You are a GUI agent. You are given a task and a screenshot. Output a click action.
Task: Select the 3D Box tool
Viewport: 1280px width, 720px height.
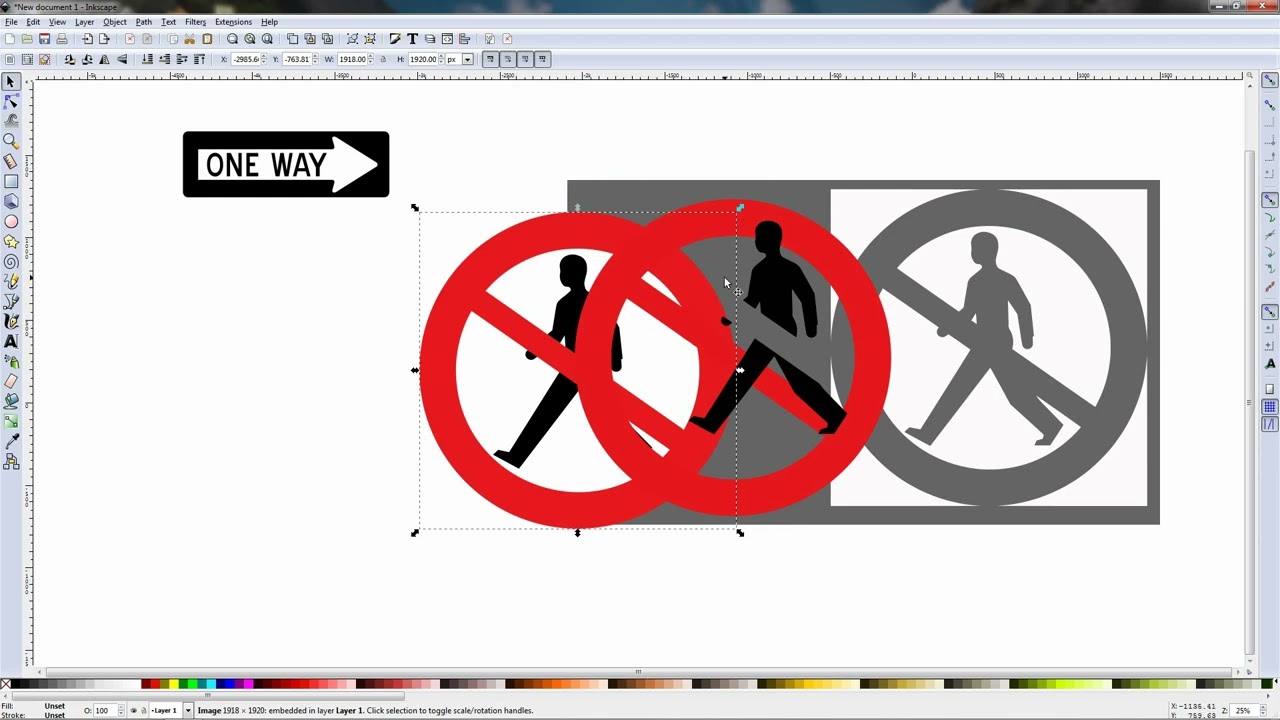click(11, 201)
